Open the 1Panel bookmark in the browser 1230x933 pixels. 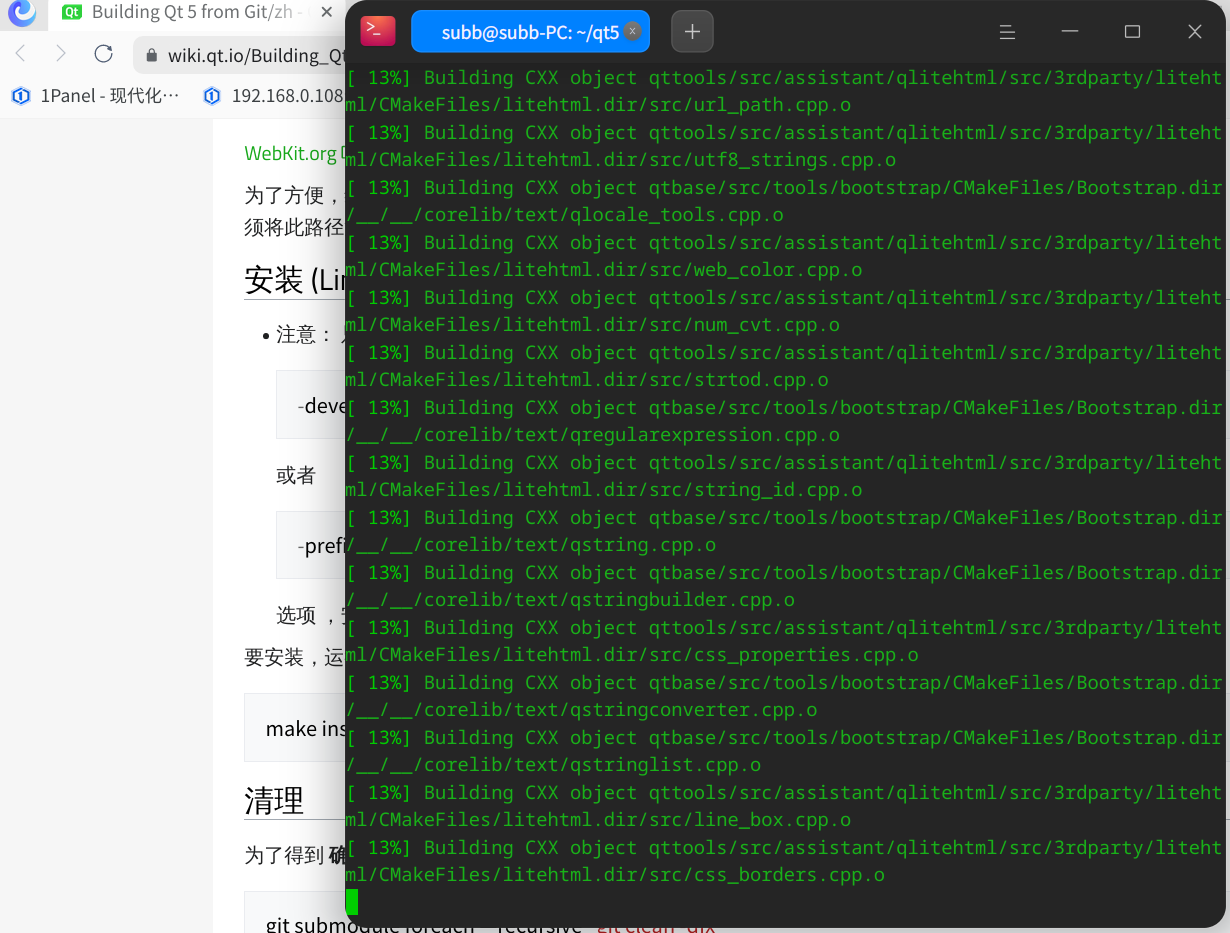96,96
